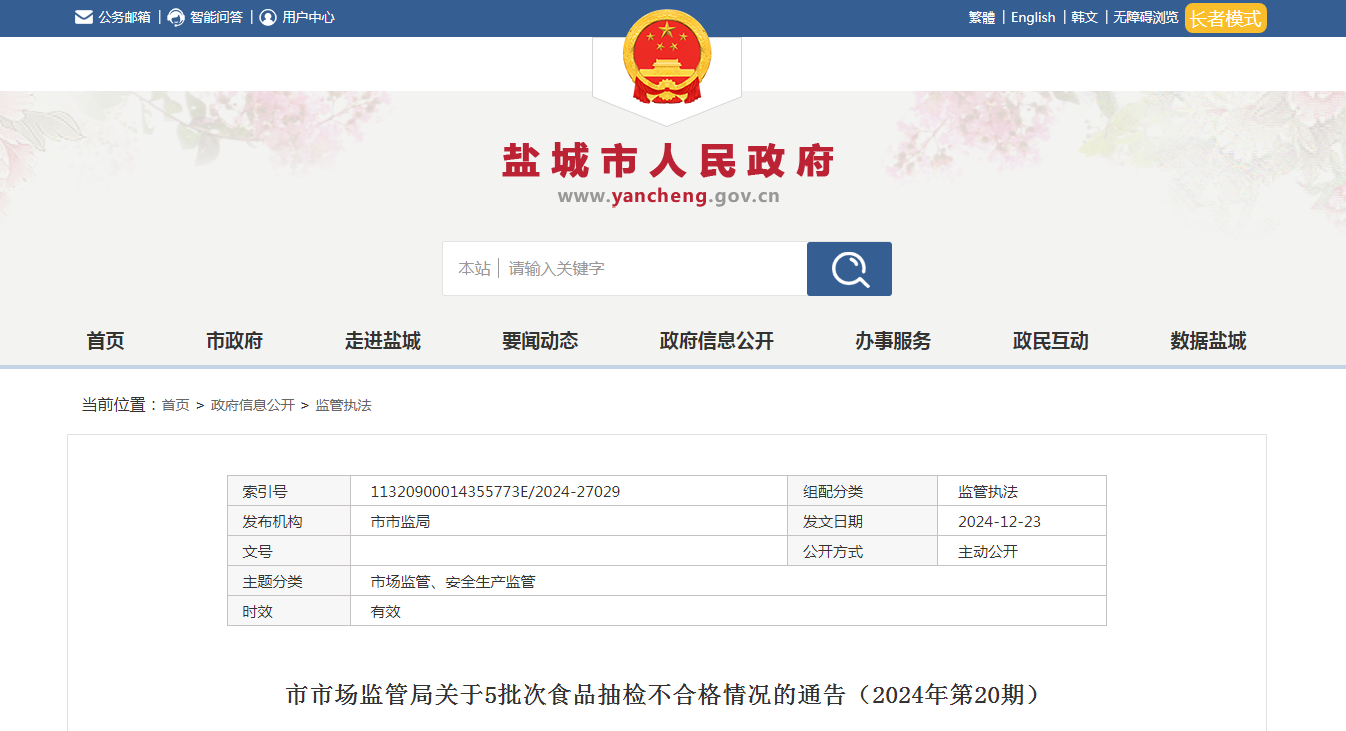
Task: Activate the 长者模式 button
Action: pyautogui.click(x=1226, y=18)
